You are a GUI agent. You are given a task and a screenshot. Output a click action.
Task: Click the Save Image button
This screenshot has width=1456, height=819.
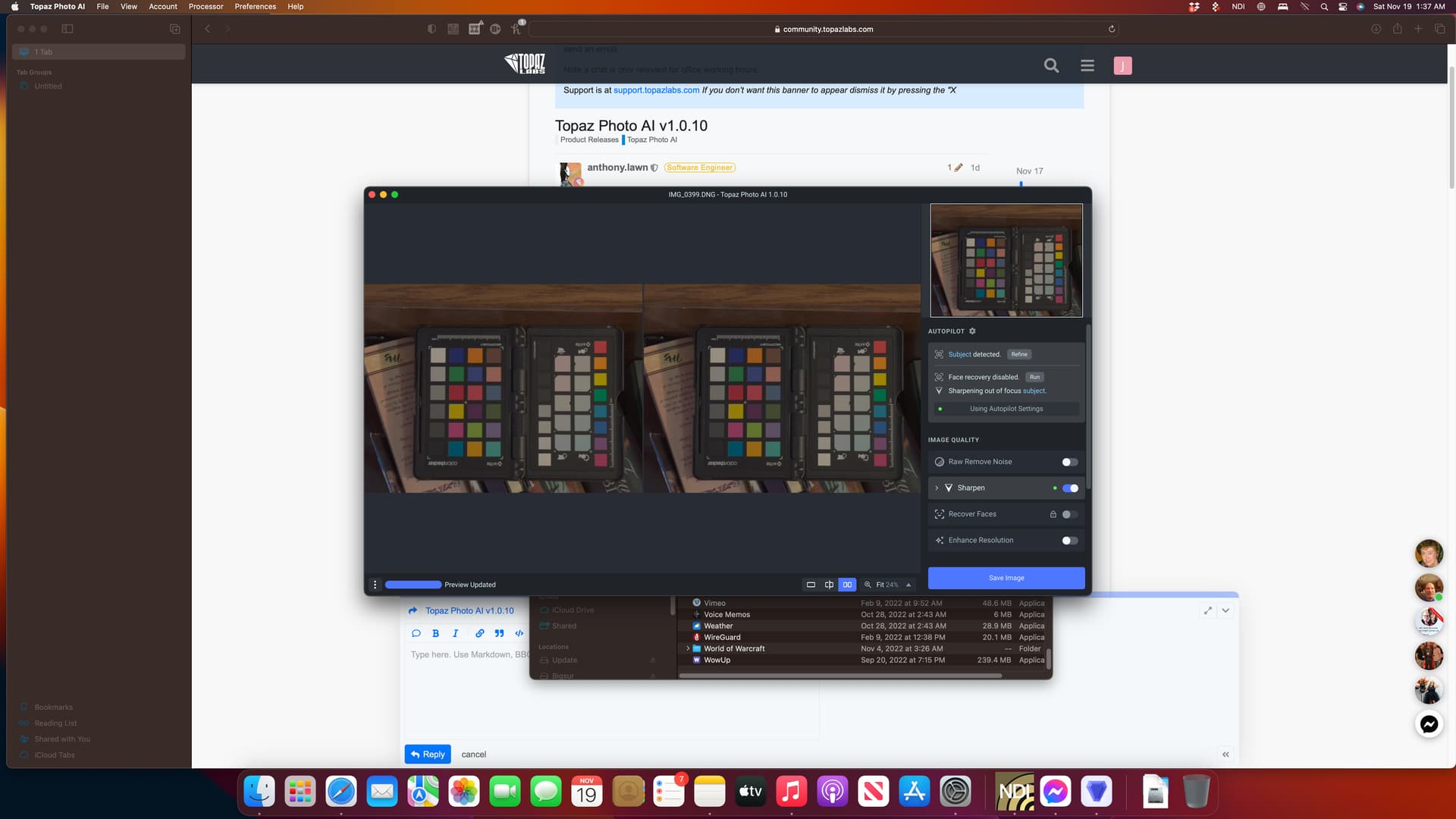click(x=1006, y=578)
